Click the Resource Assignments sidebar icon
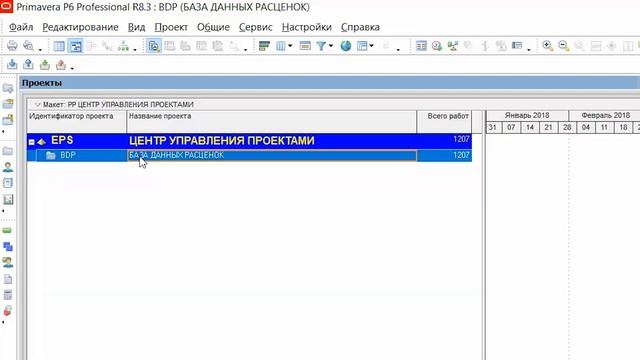 (x=8, y=262)
